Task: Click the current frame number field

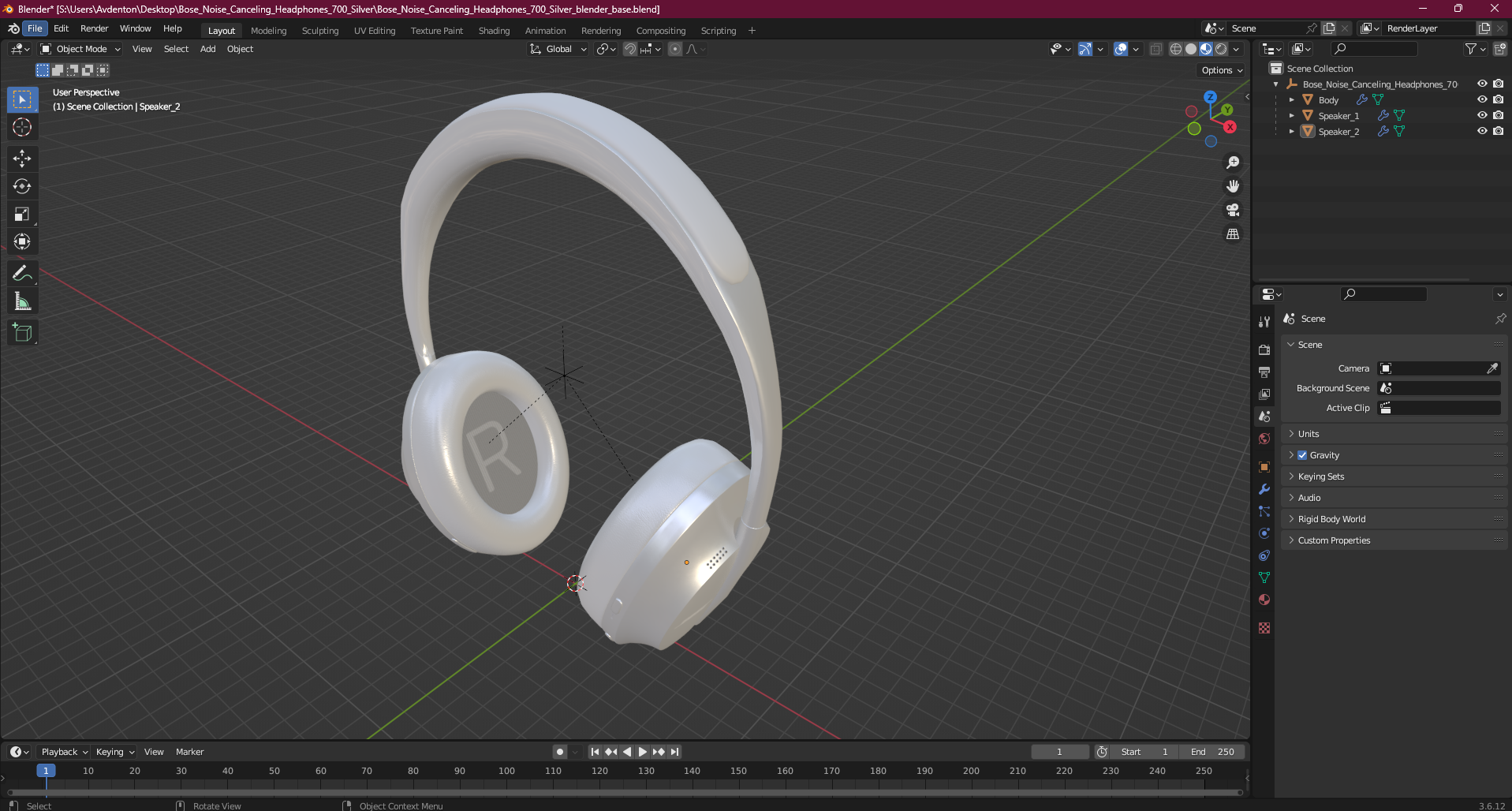Action: pos(1059,752)
